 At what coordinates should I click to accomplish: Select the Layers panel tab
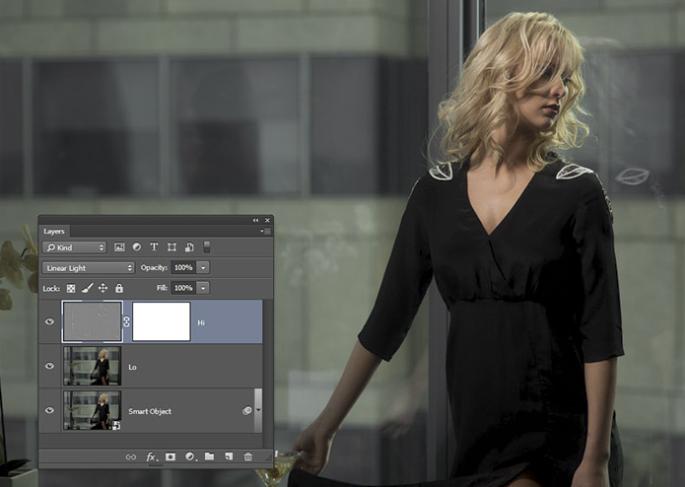54,231
